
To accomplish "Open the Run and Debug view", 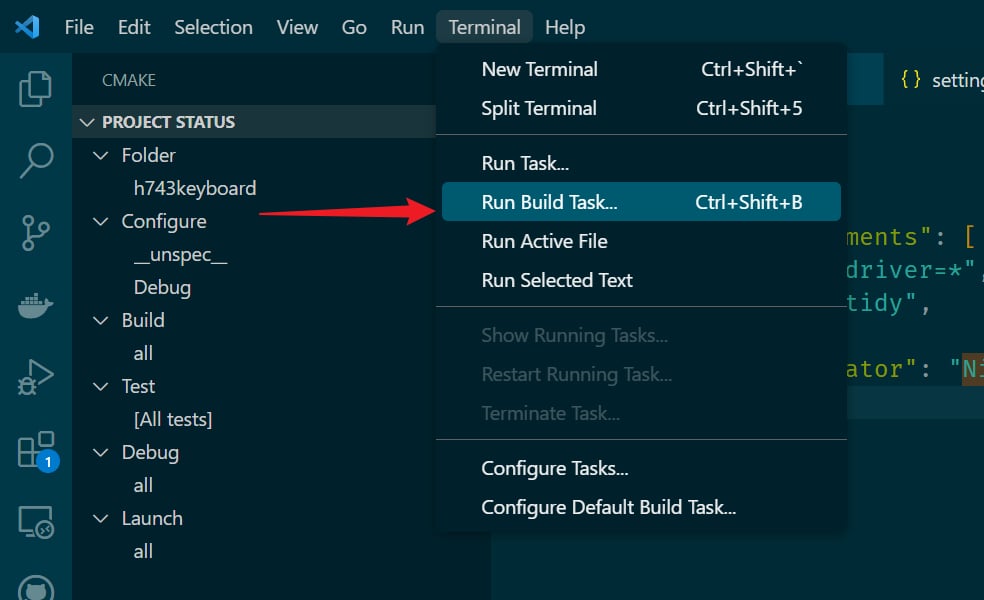I will click(36, 377).
